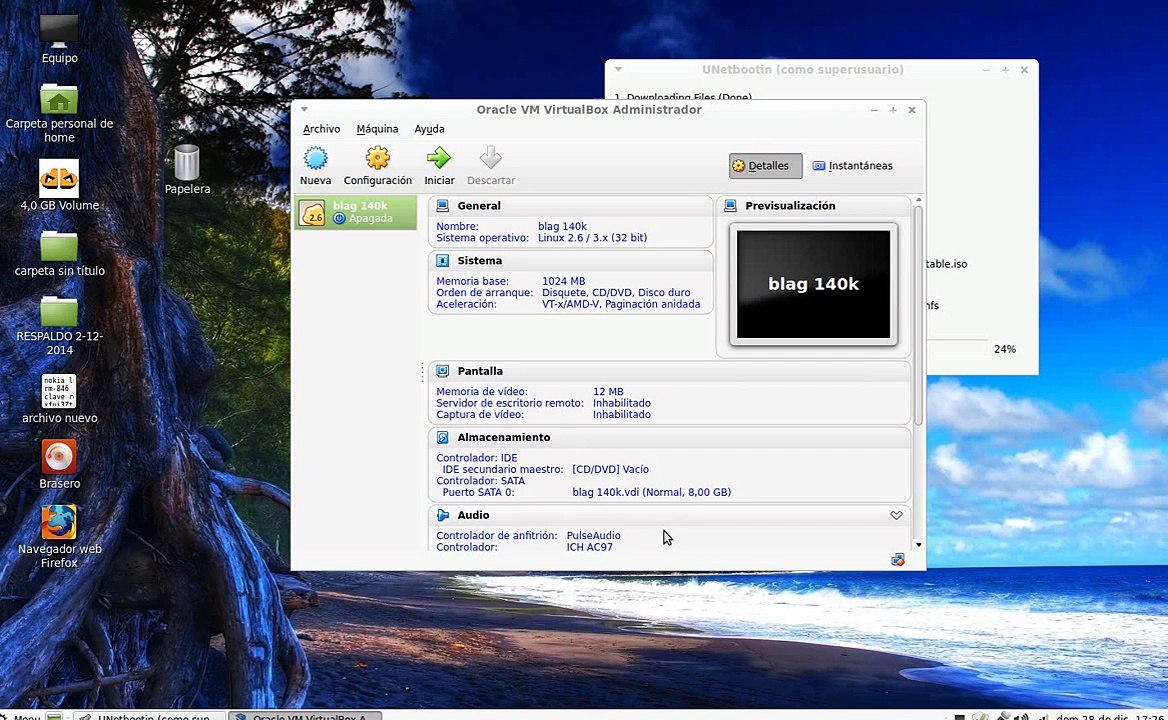Click the Sistema section header title
The image size is (1168, 720).
[480, 261]
